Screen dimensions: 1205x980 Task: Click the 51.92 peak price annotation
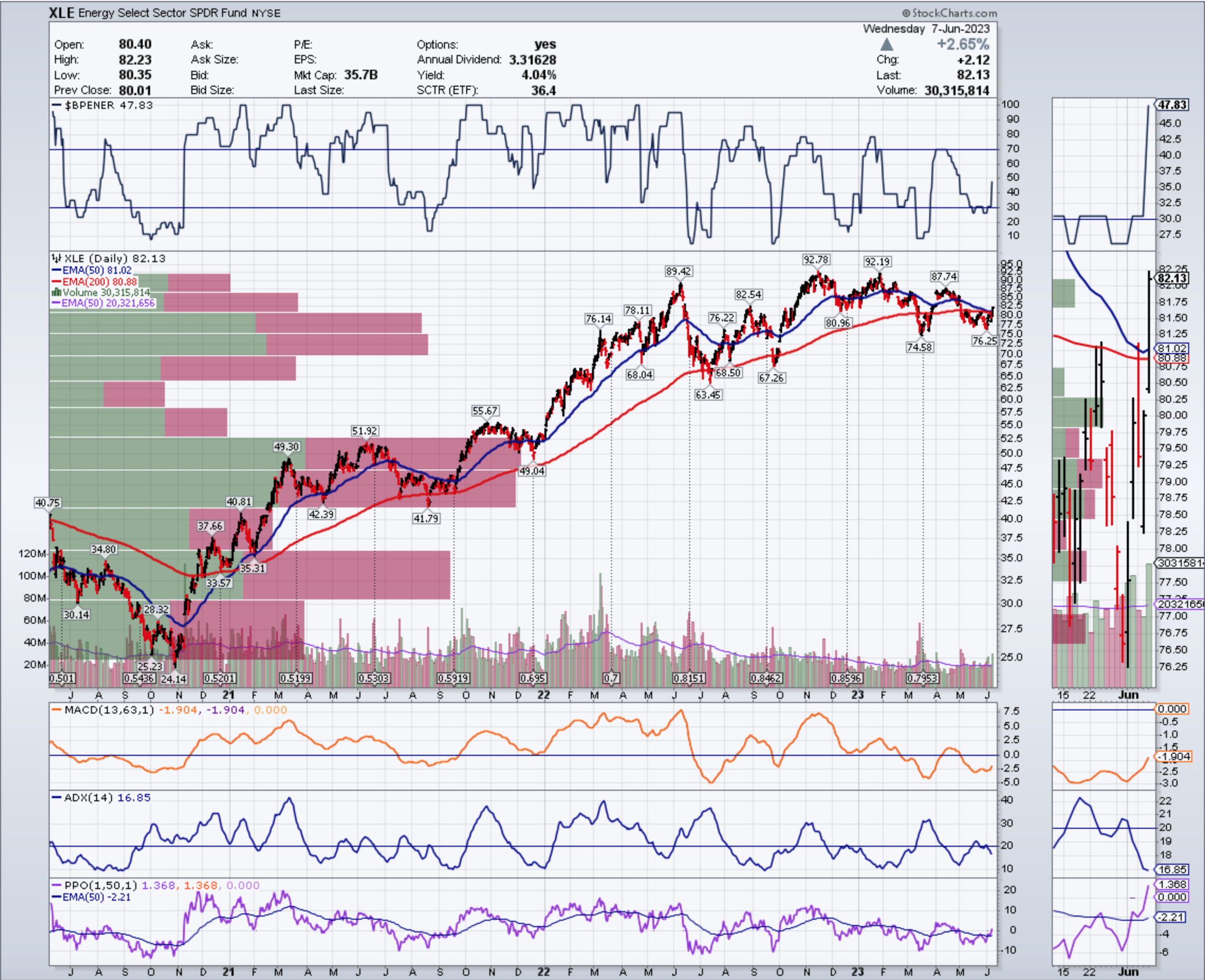(365, 431)
